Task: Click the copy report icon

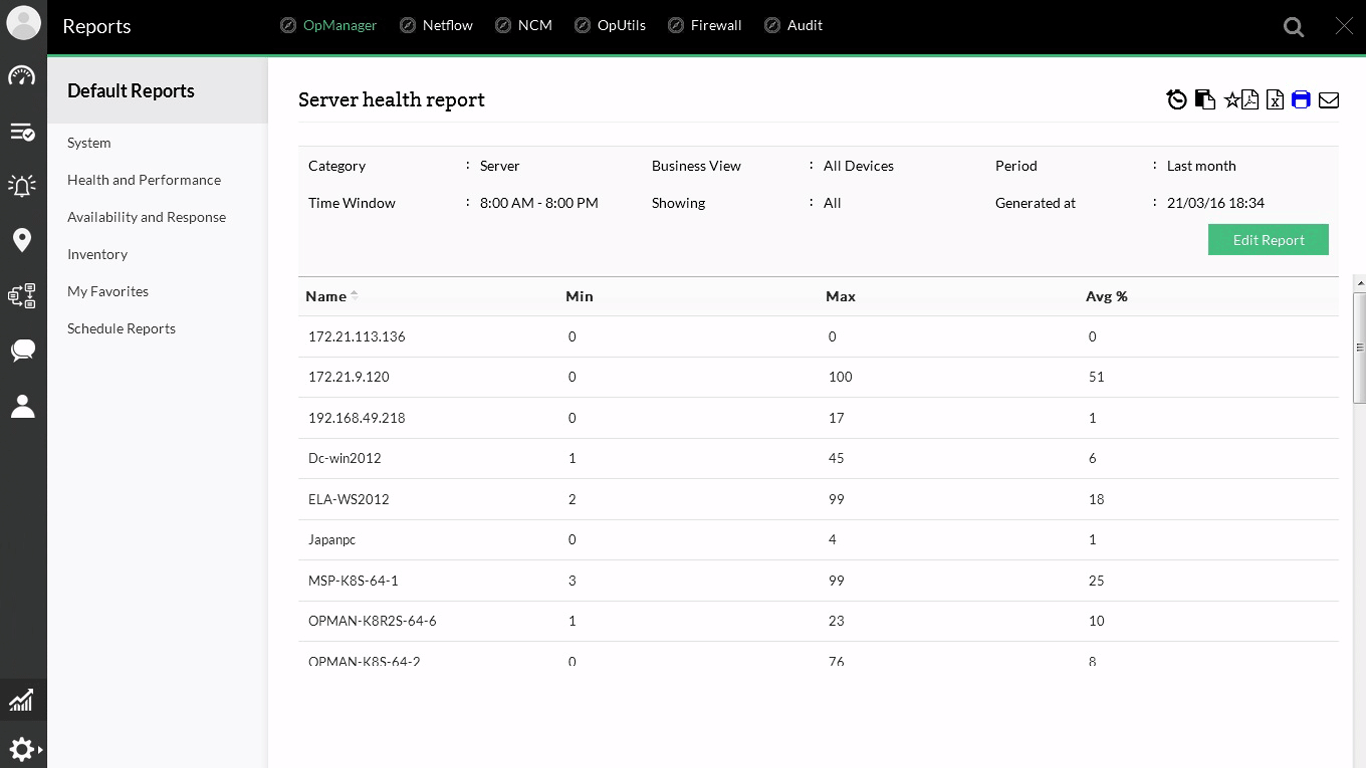Action: click(1205, 100)
